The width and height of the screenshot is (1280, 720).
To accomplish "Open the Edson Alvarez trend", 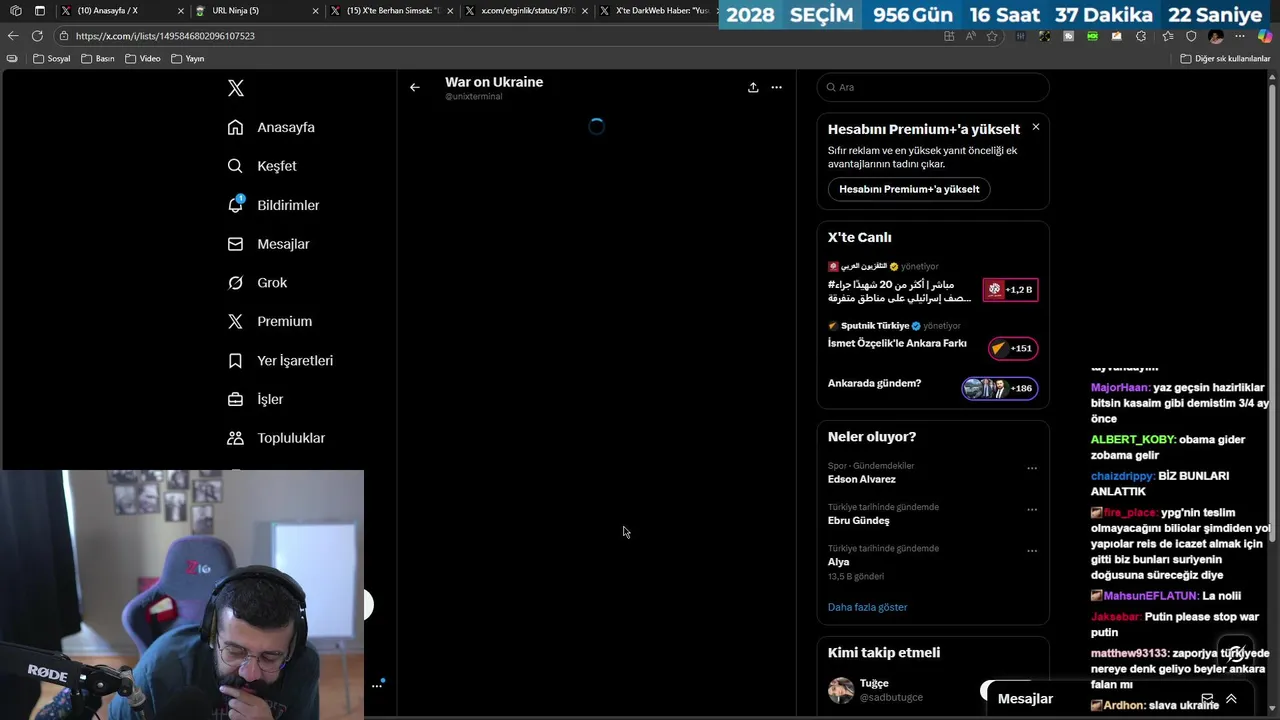I will point(862,479).
